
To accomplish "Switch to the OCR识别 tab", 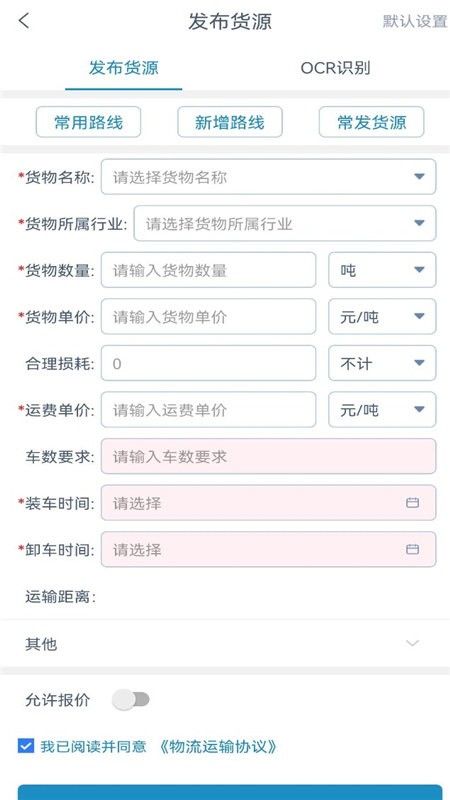I will coord(335,68).
